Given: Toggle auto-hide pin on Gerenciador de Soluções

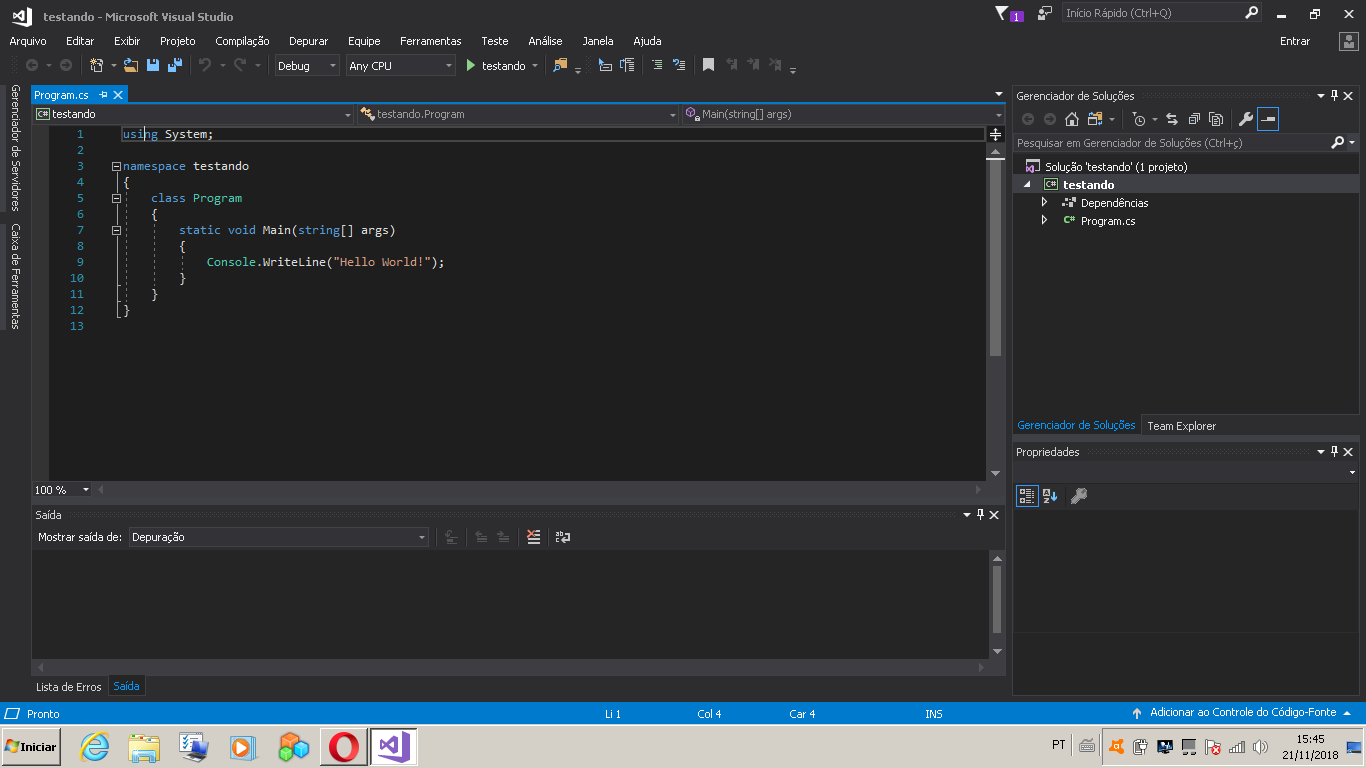Looking at the screenshot, I should [1334, 96].
